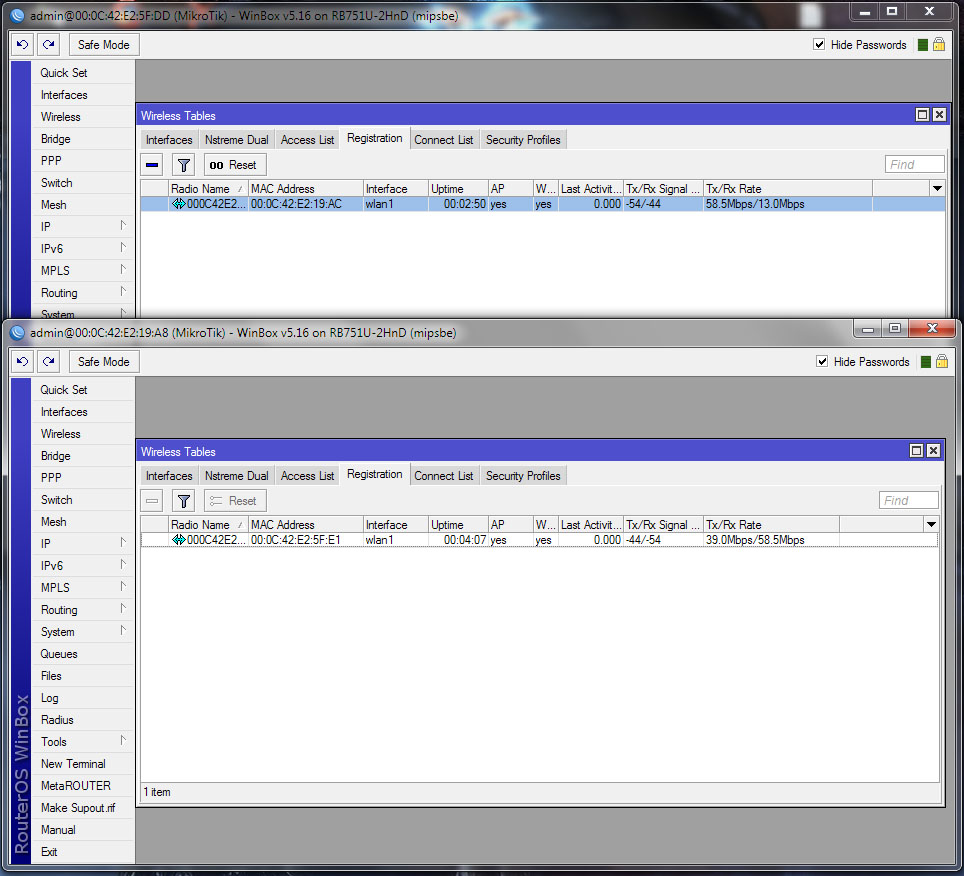Switch to Connect List tab in bottom window
This screenshot has height=876, width=964.
coord(443,476)
